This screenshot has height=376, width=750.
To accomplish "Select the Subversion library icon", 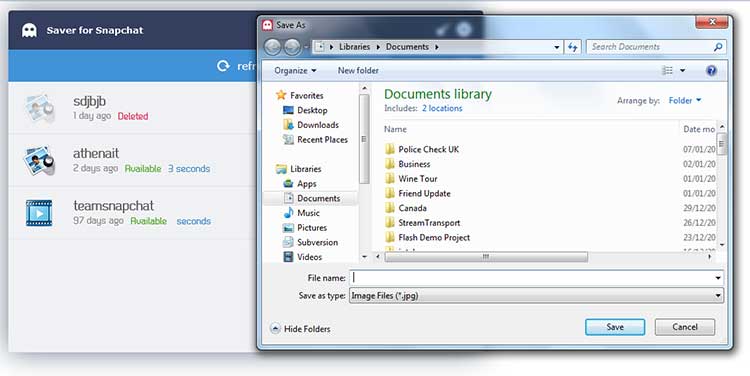I will coord(288,243).
